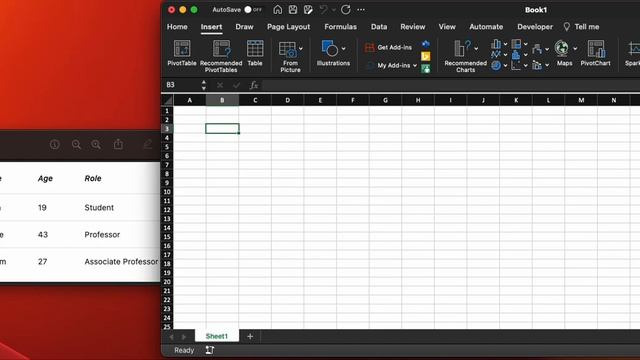Switch to the Data tab
The image size is (640, 360).
point(379,27)
